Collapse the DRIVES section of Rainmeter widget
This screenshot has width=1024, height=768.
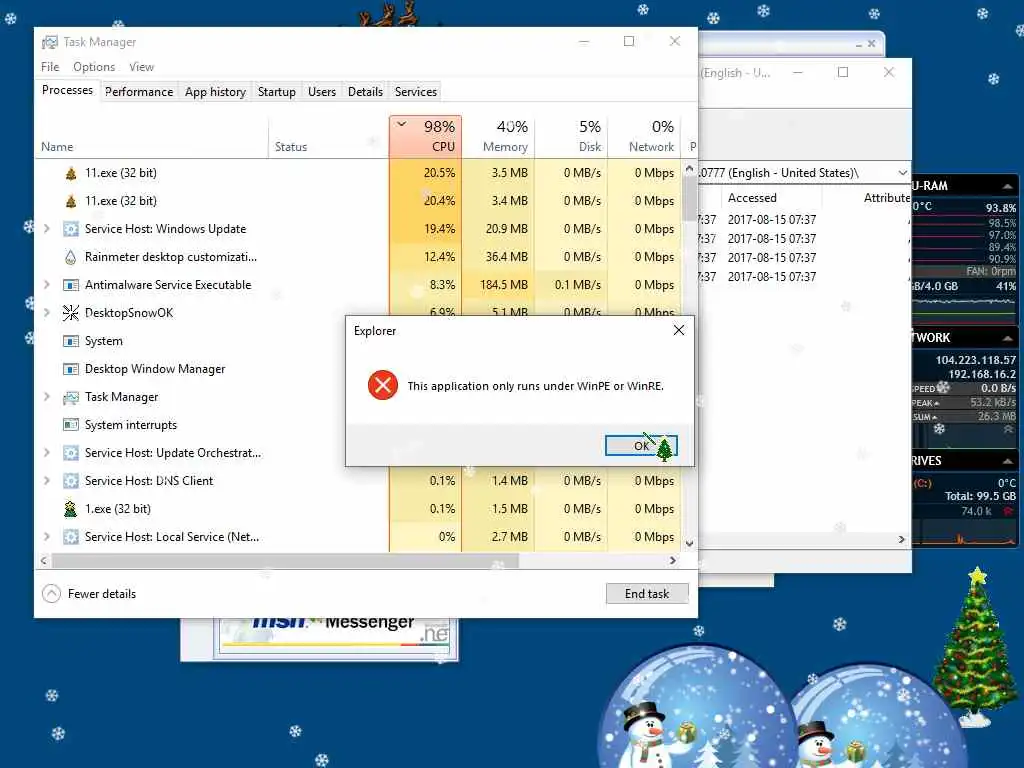coord(1007,461)
